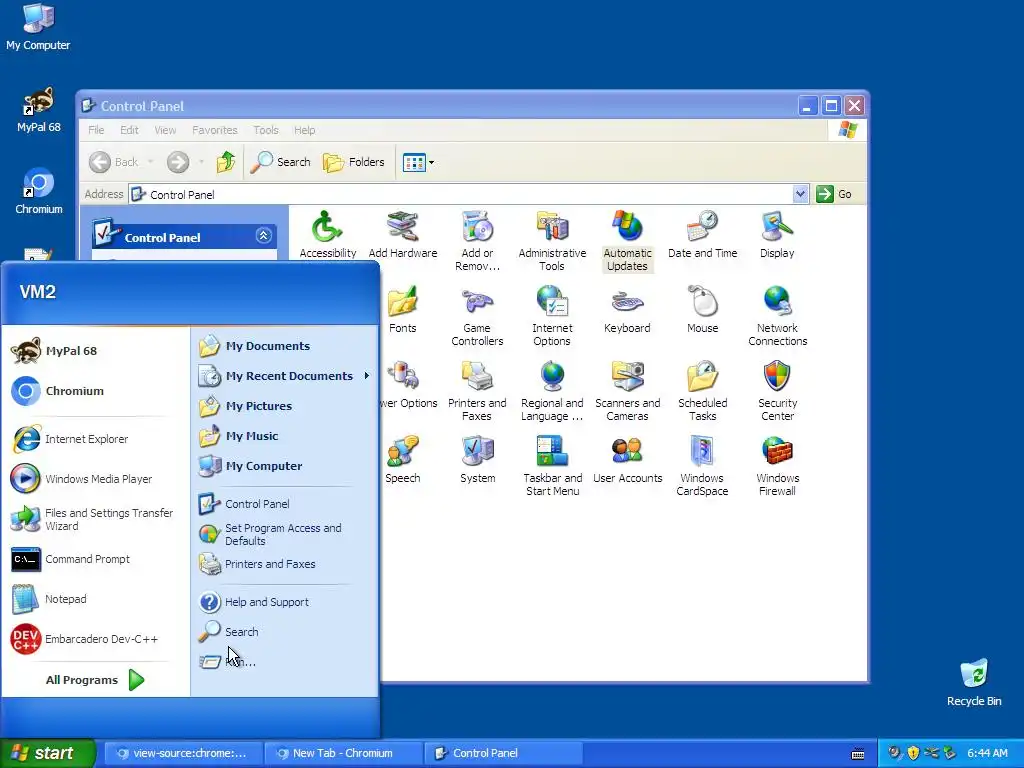
Task: Open Printers and Faxes in Control Panel window
Action: click(x=477, y=391)
